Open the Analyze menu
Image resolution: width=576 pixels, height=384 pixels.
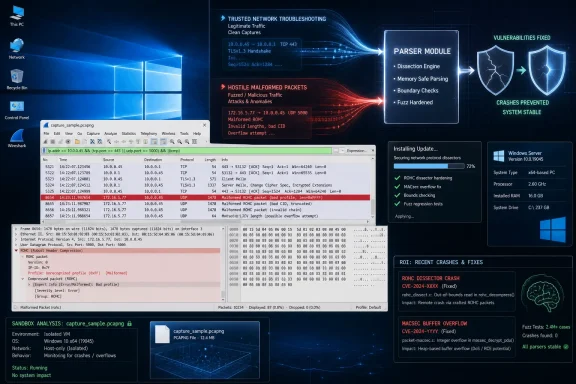(x=111, y=133)
